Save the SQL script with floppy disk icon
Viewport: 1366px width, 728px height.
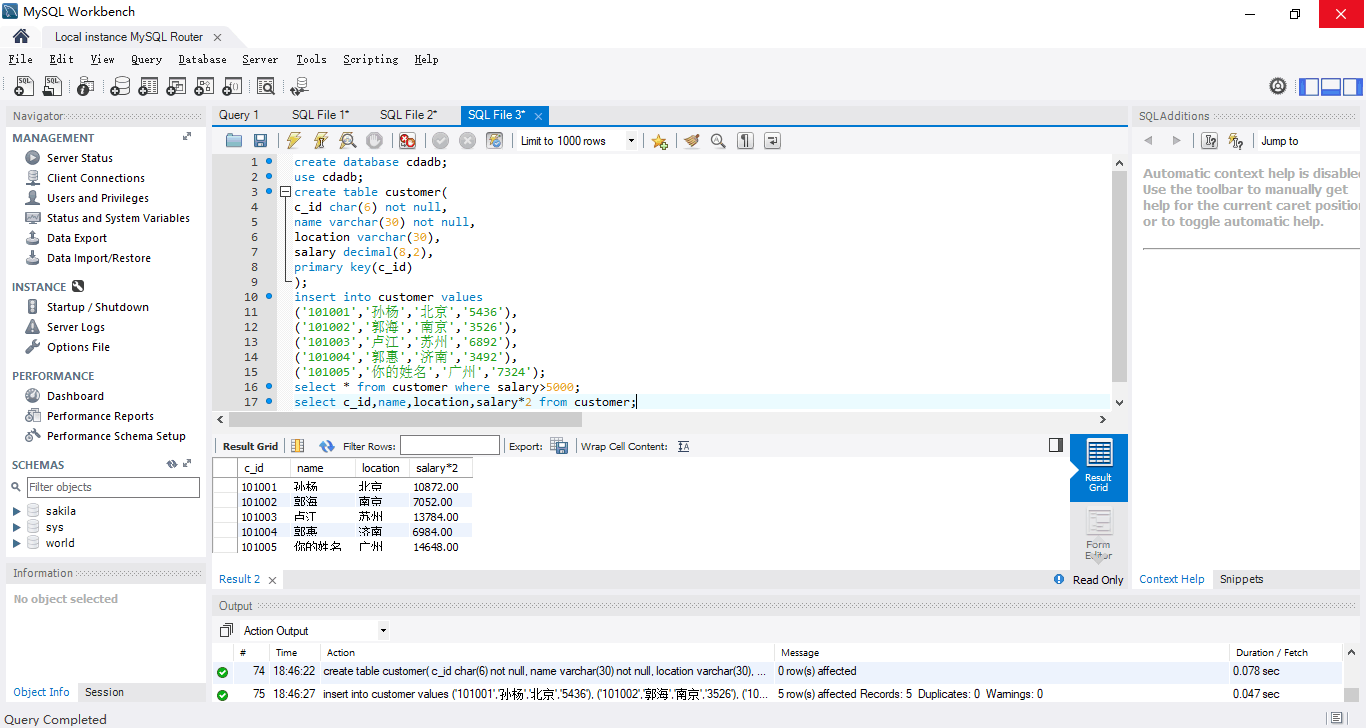click(260, 141)
